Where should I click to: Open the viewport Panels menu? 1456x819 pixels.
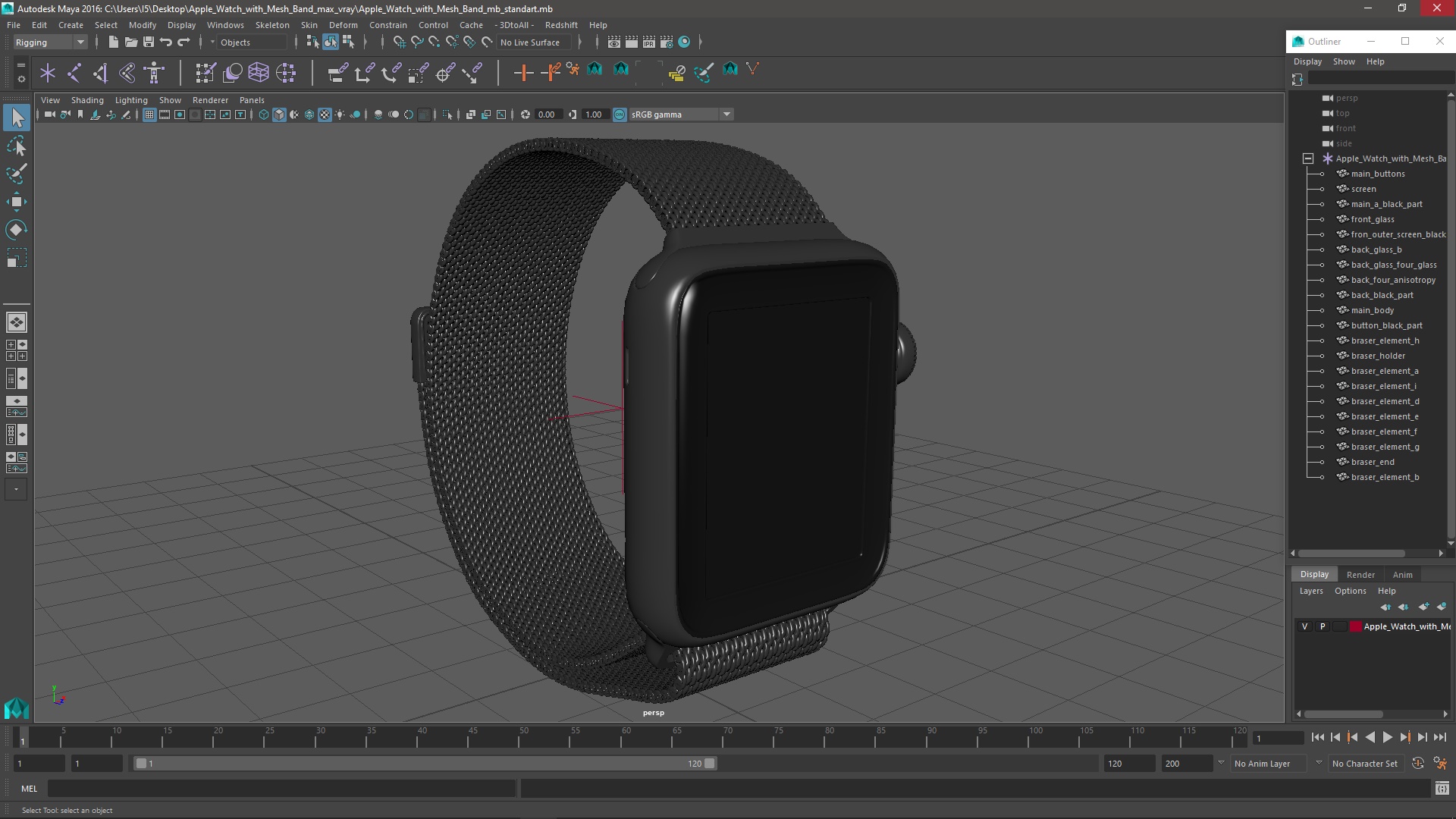coord(252,100)
